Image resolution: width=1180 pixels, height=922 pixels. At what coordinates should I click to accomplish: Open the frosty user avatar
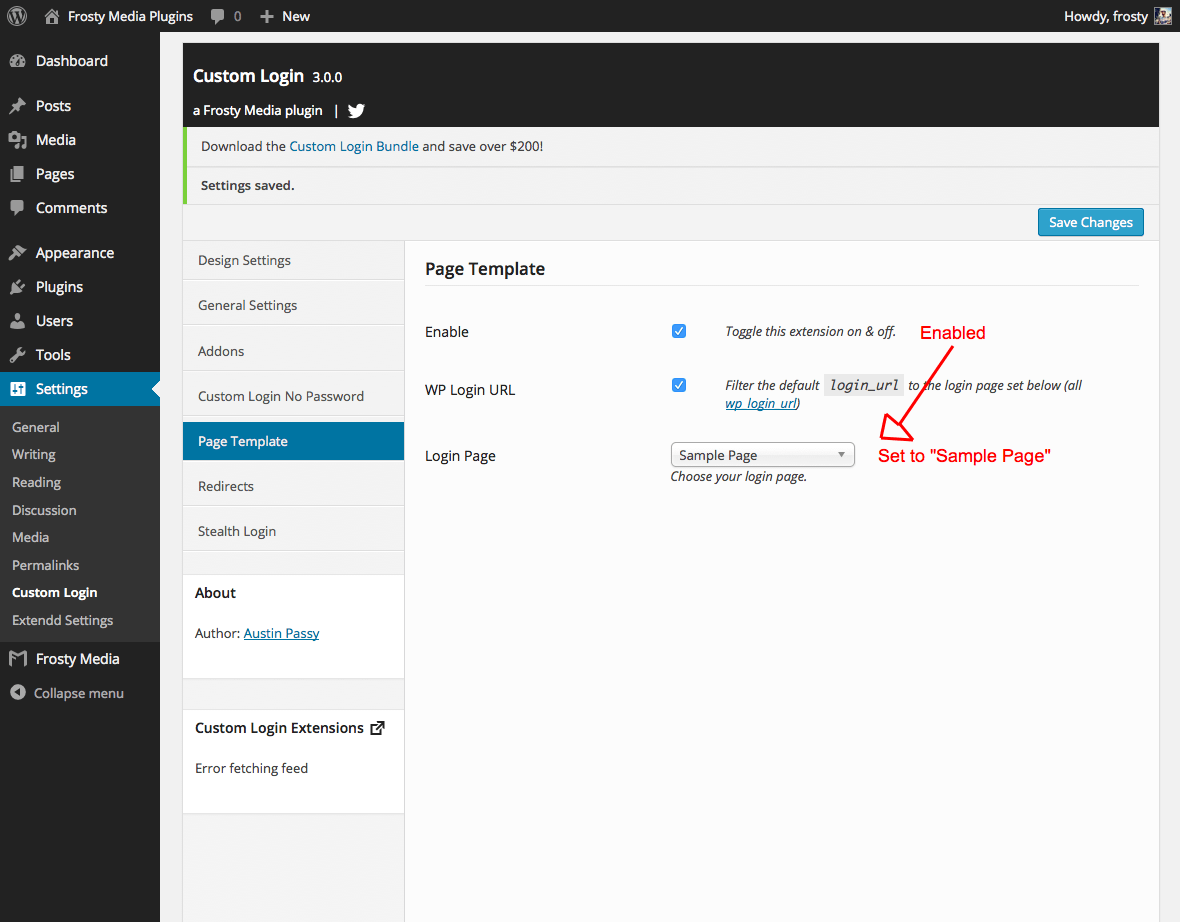1163,16
